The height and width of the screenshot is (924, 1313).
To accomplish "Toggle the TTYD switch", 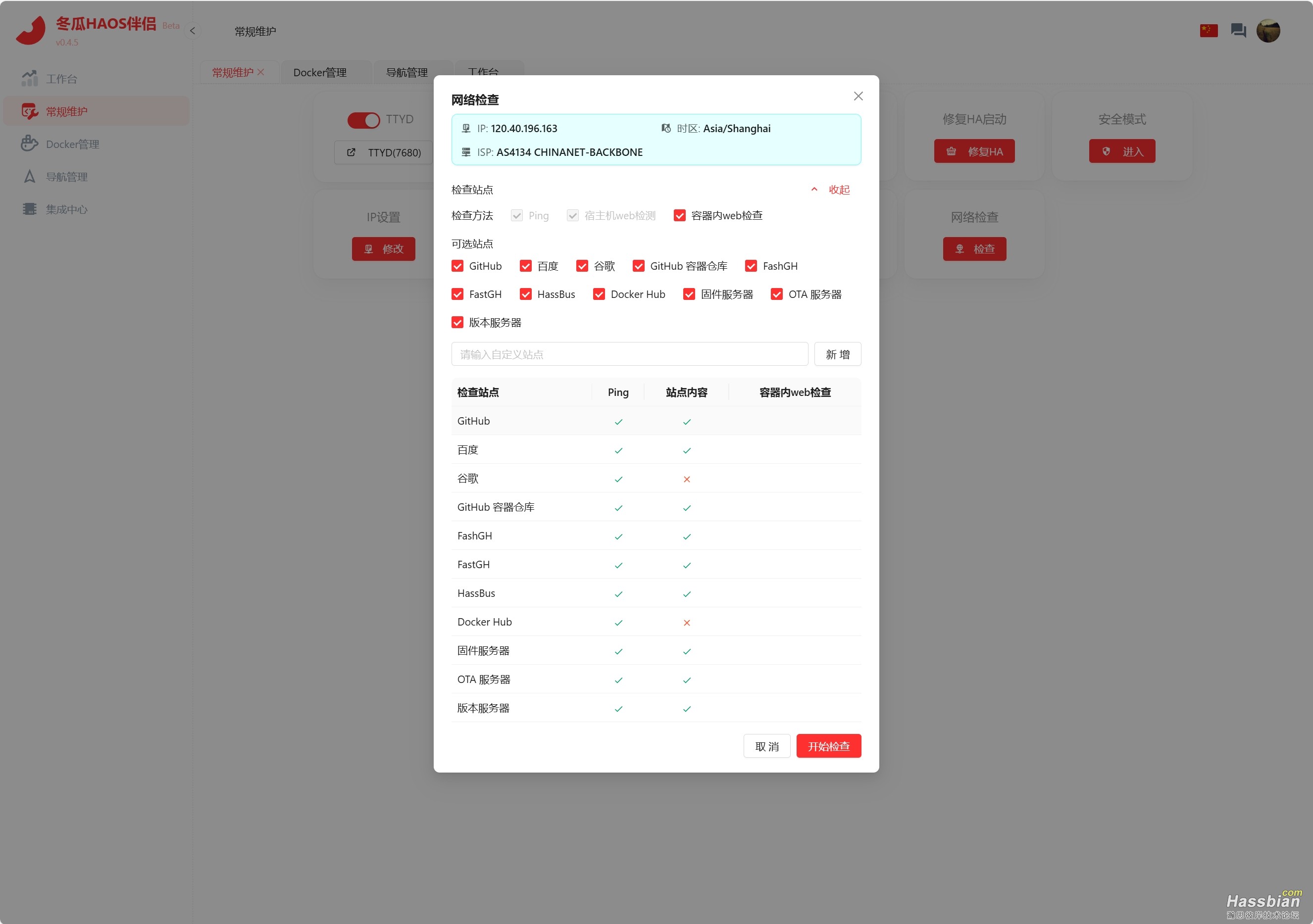I will (364, 120).
